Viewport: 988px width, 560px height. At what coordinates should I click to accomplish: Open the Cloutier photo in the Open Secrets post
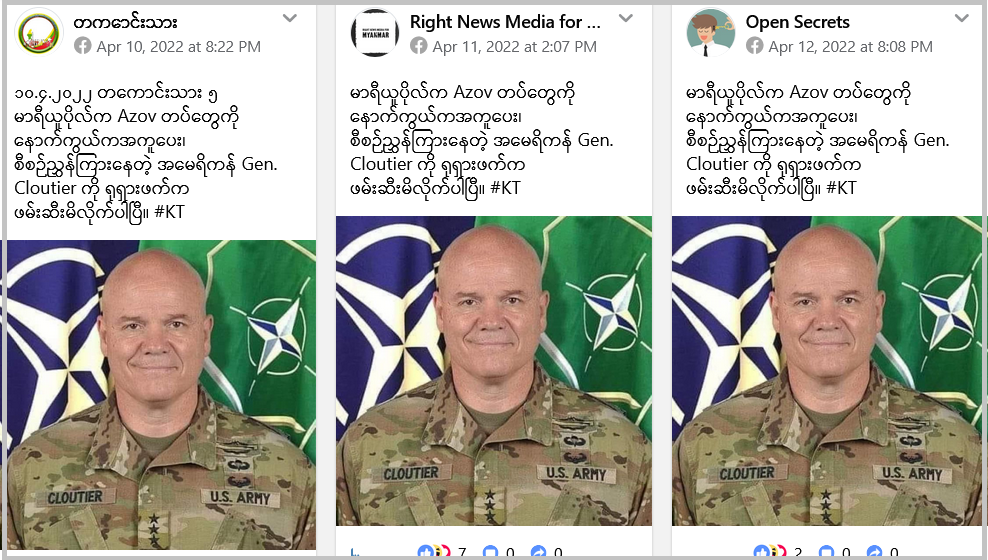click(827, 371)
